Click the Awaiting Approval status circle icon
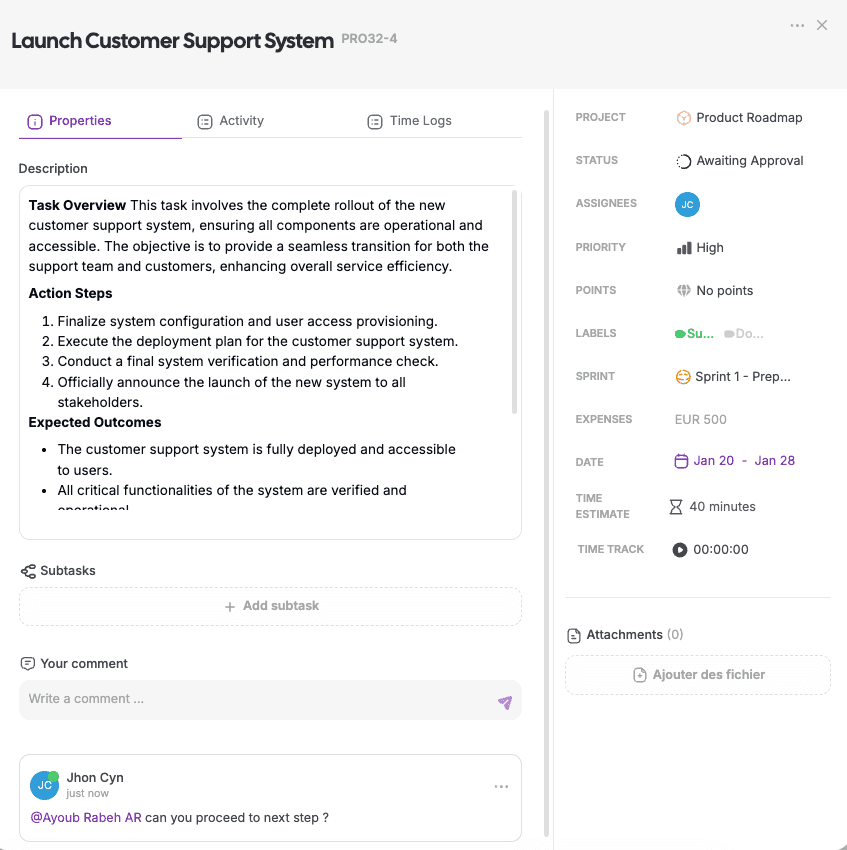 point(683,161)
